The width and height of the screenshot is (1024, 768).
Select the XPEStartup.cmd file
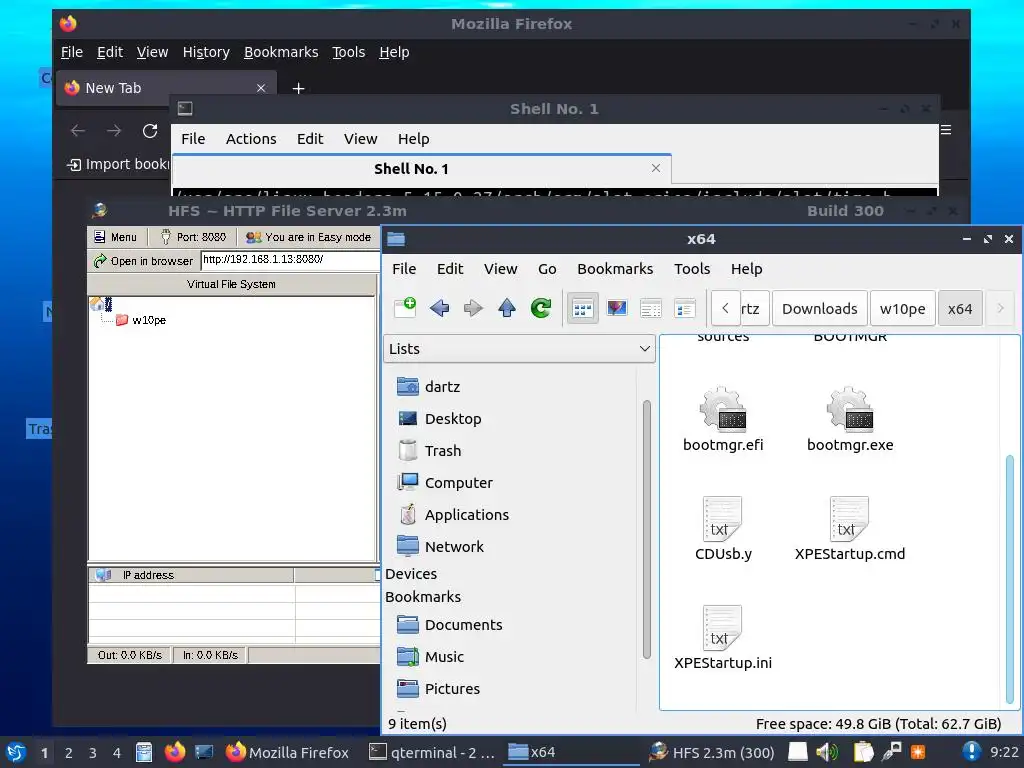point(850,528)
